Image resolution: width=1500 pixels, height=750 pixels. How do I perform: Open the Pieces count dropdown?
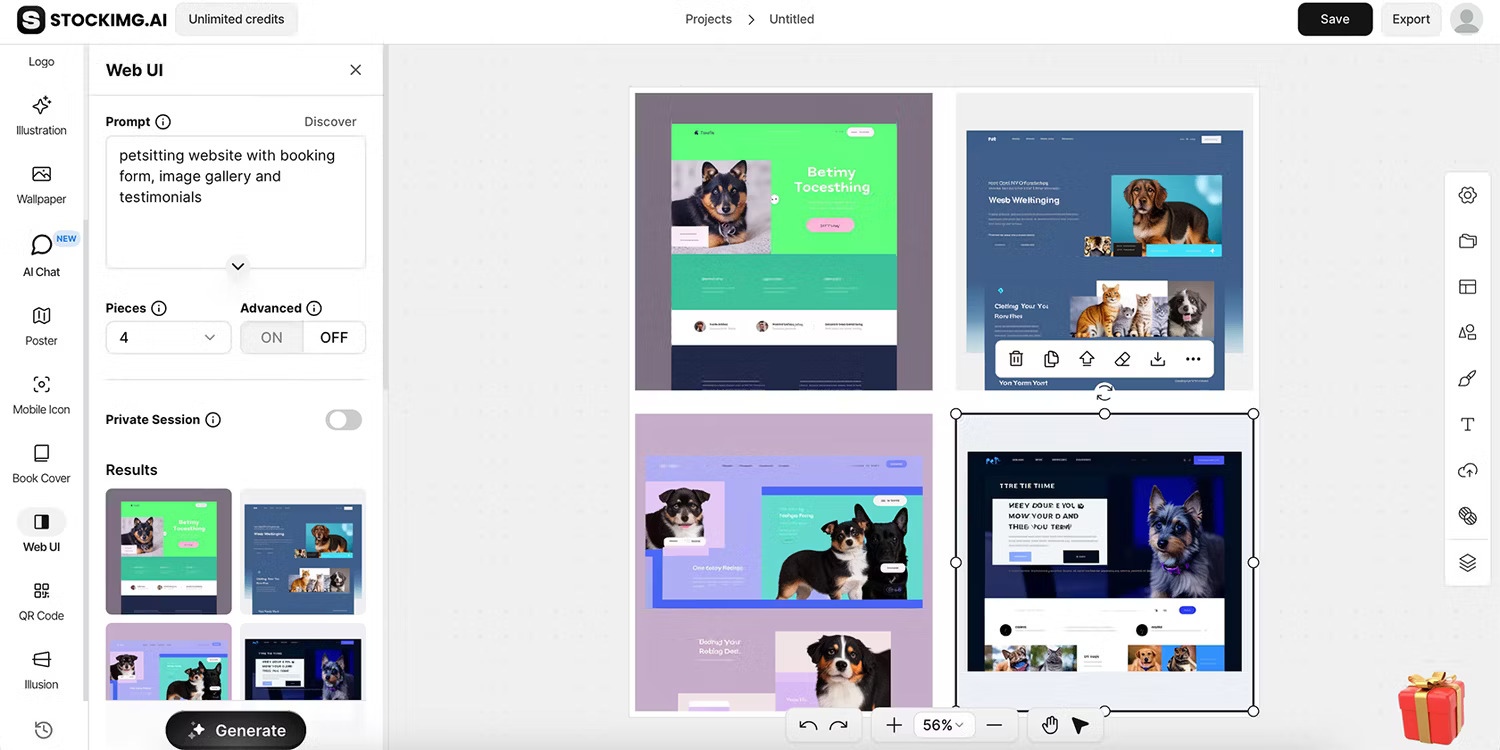click(x=168, y=338)
